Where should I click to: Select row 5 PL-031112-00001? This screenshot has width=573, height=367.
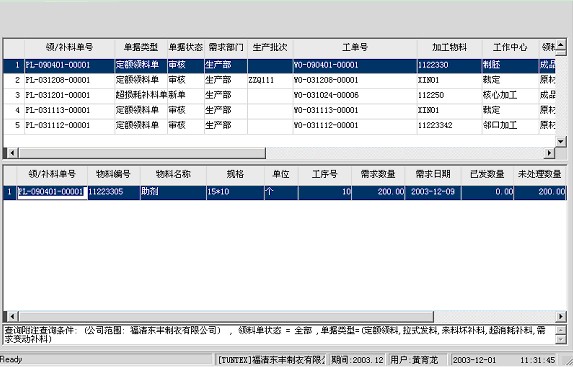point(280,125)
